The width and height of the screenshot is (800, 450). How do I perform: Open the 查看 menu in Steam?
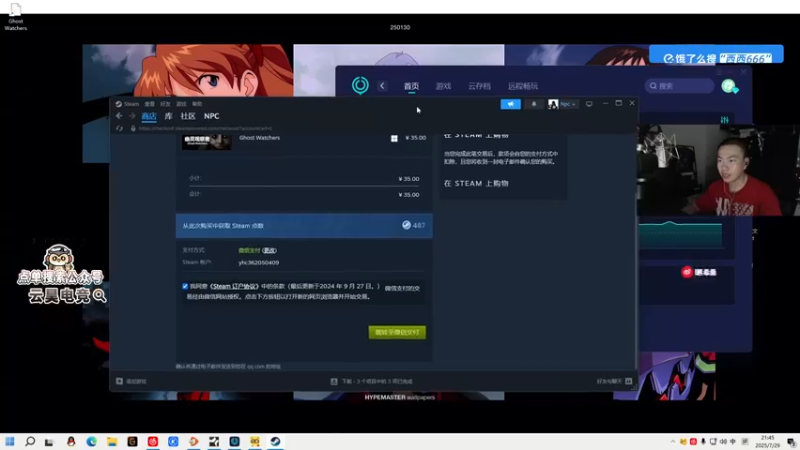pyautogui.click(x=149, y=104)
